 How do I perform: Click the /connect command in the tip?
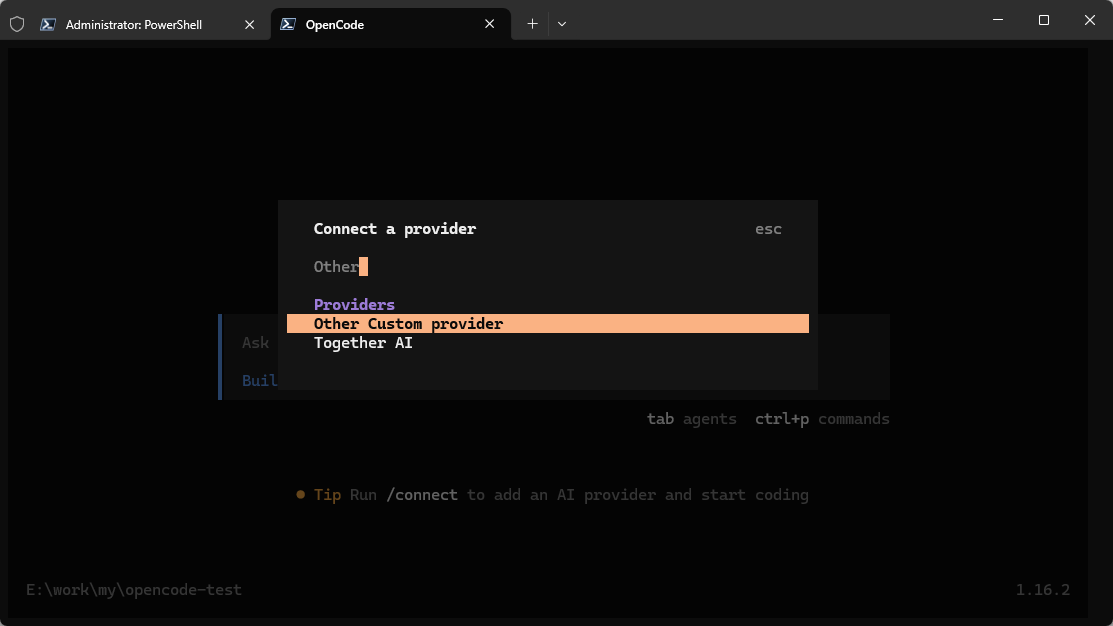(422, 495)
